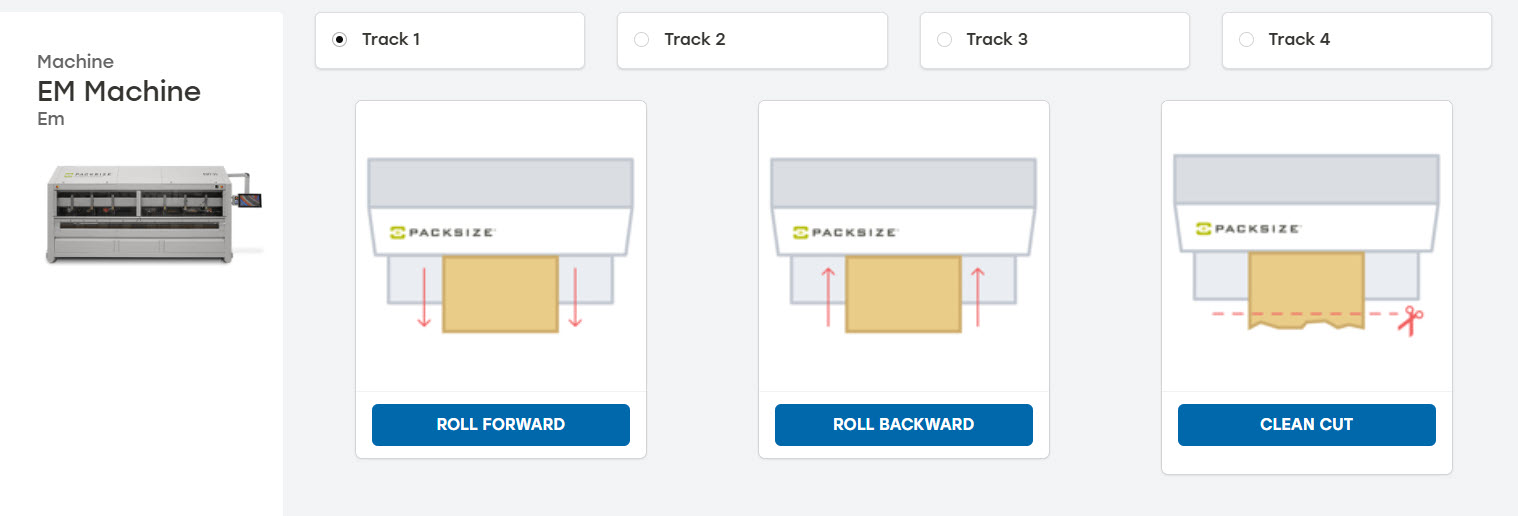Image resolution: width=1518 pixels, height=516 pixels.
Task: Click the right up arrow in roll backward image
Action: coord(978,296)
